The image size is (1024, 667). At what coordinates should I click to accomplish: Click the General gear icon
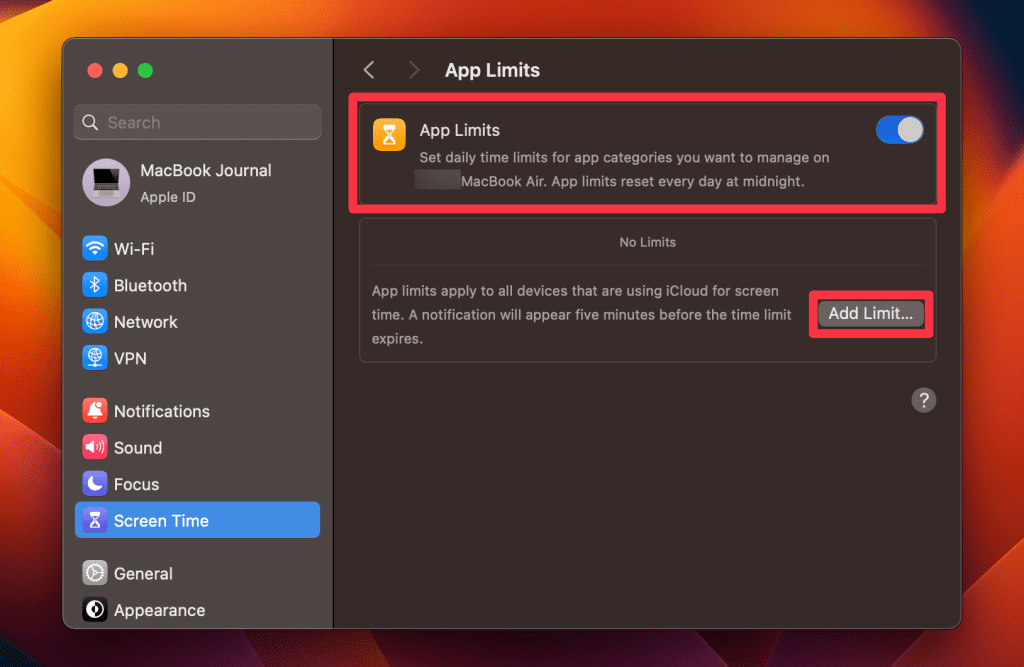pos(95,573)
